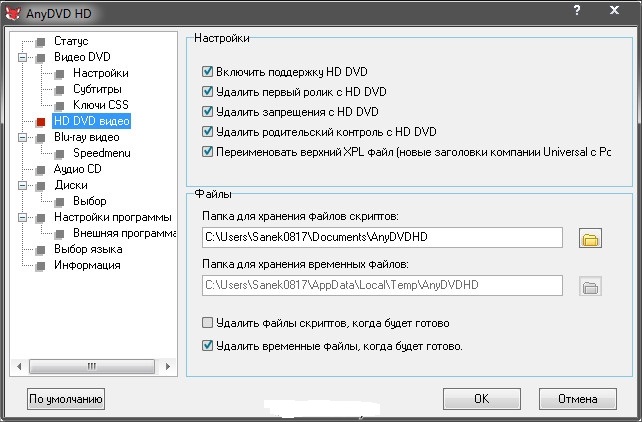Click the scripts folder path field
This screenshot has height=422, width=642.
click(382, 237)
